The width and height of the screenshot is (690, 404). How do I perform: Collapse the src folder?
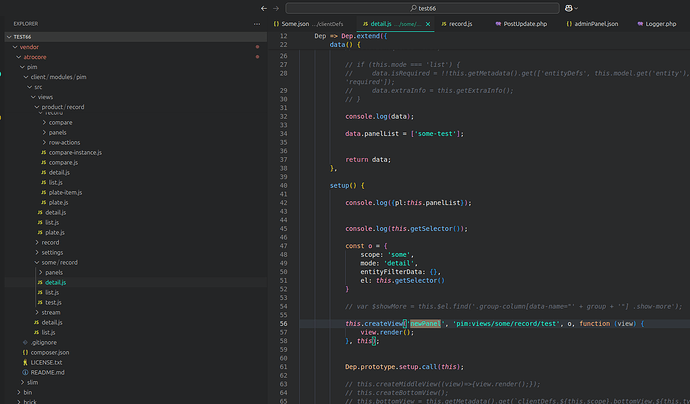29,87
